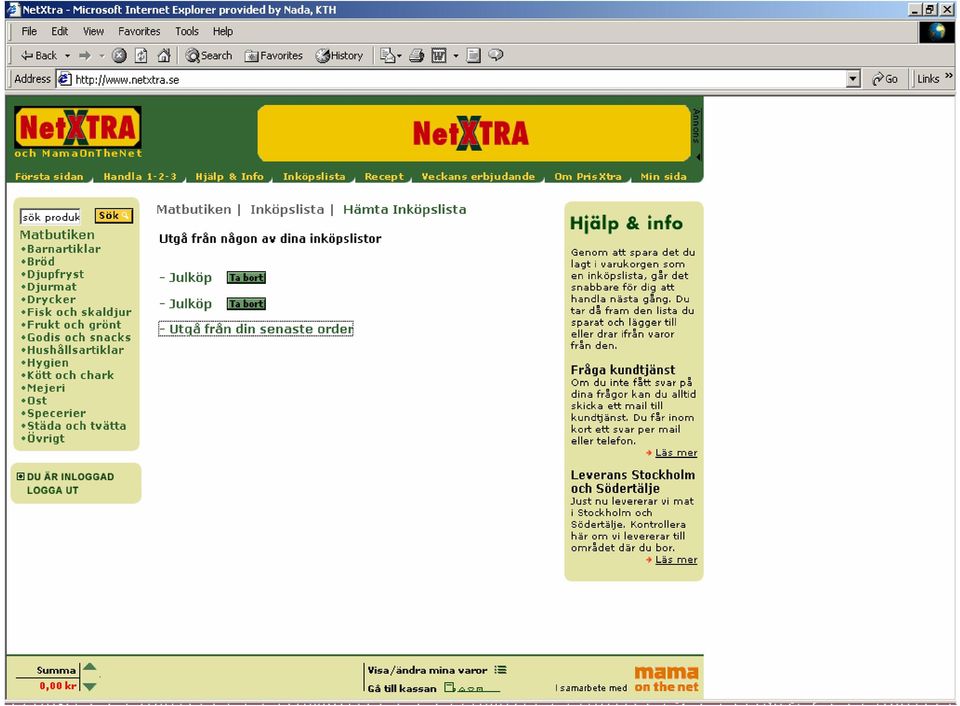Open the Edit menu

pyautogui.click(x=59, y=31)
